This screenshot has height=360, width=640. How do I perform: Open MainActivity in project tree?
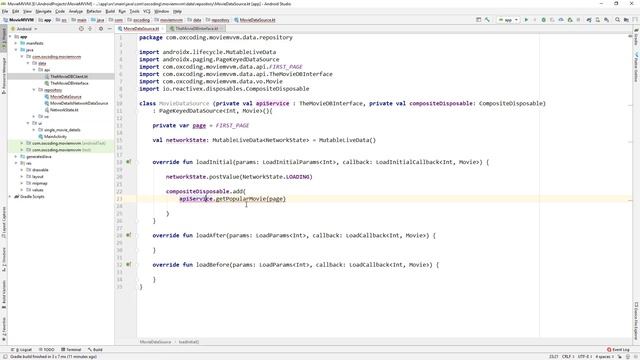(55, 136)
